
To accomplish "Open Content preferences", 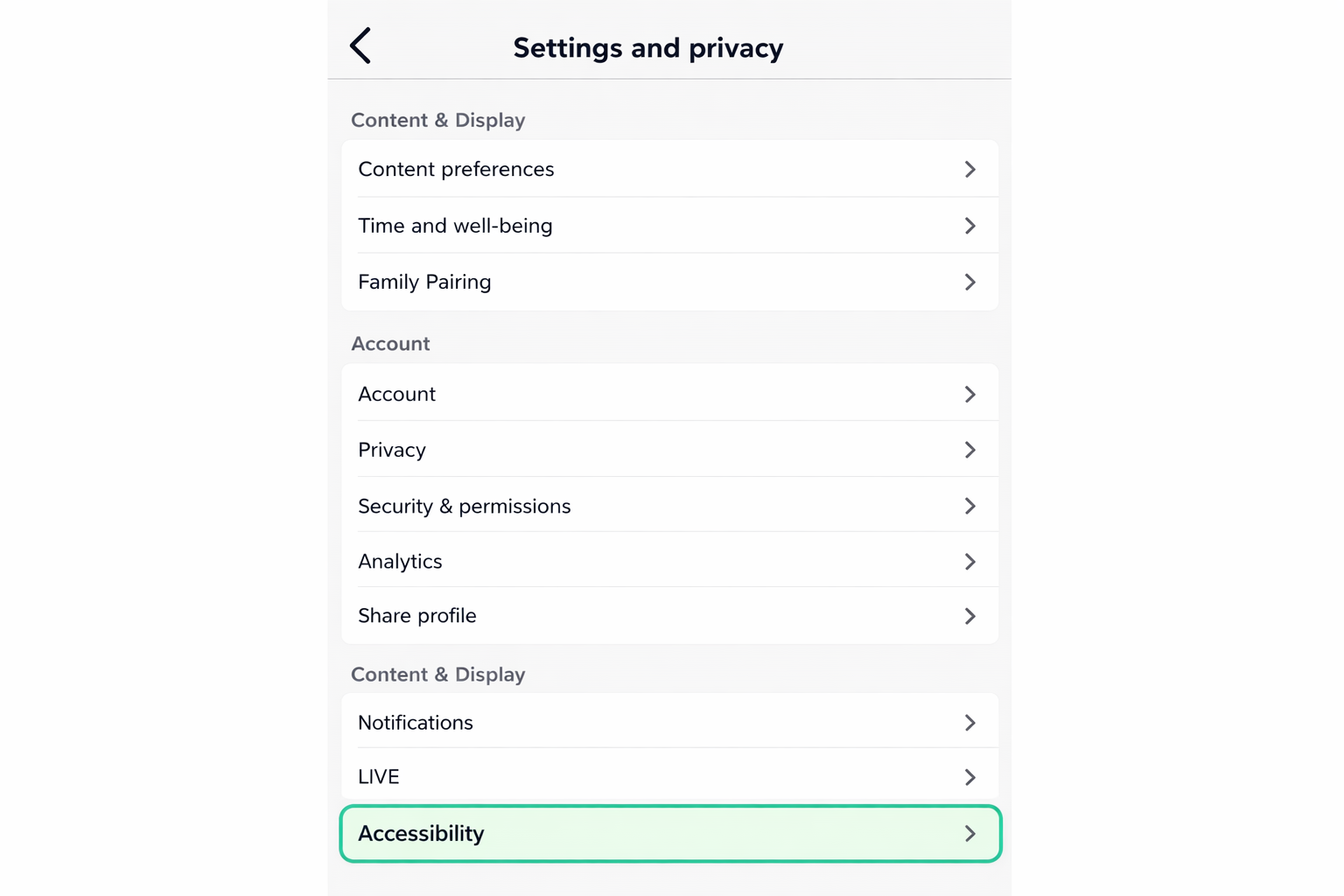I will click(456, 169).
